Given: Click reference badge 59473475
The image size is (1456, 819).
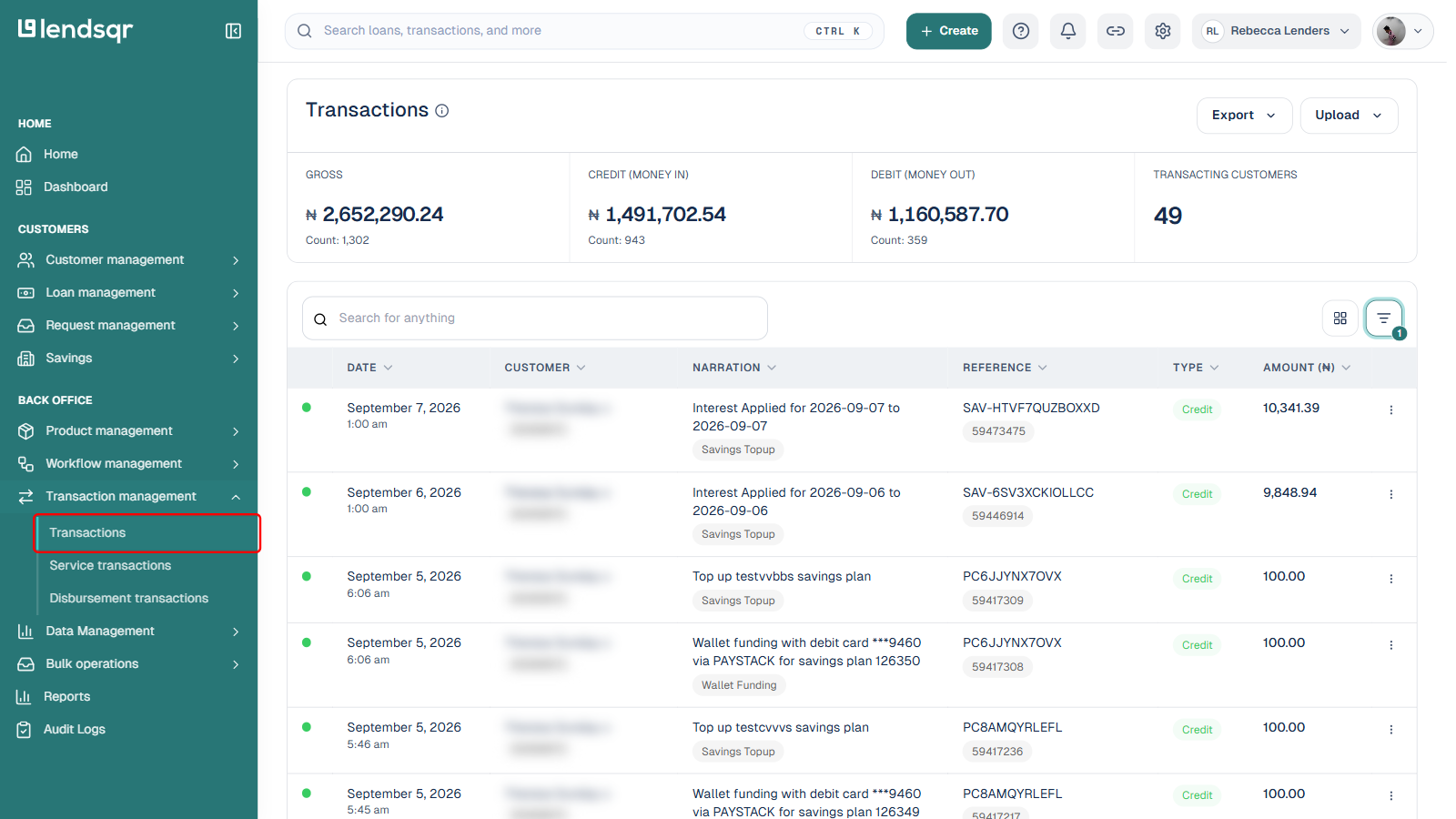Looking at the screenshot, I should [x=998, y=431].
